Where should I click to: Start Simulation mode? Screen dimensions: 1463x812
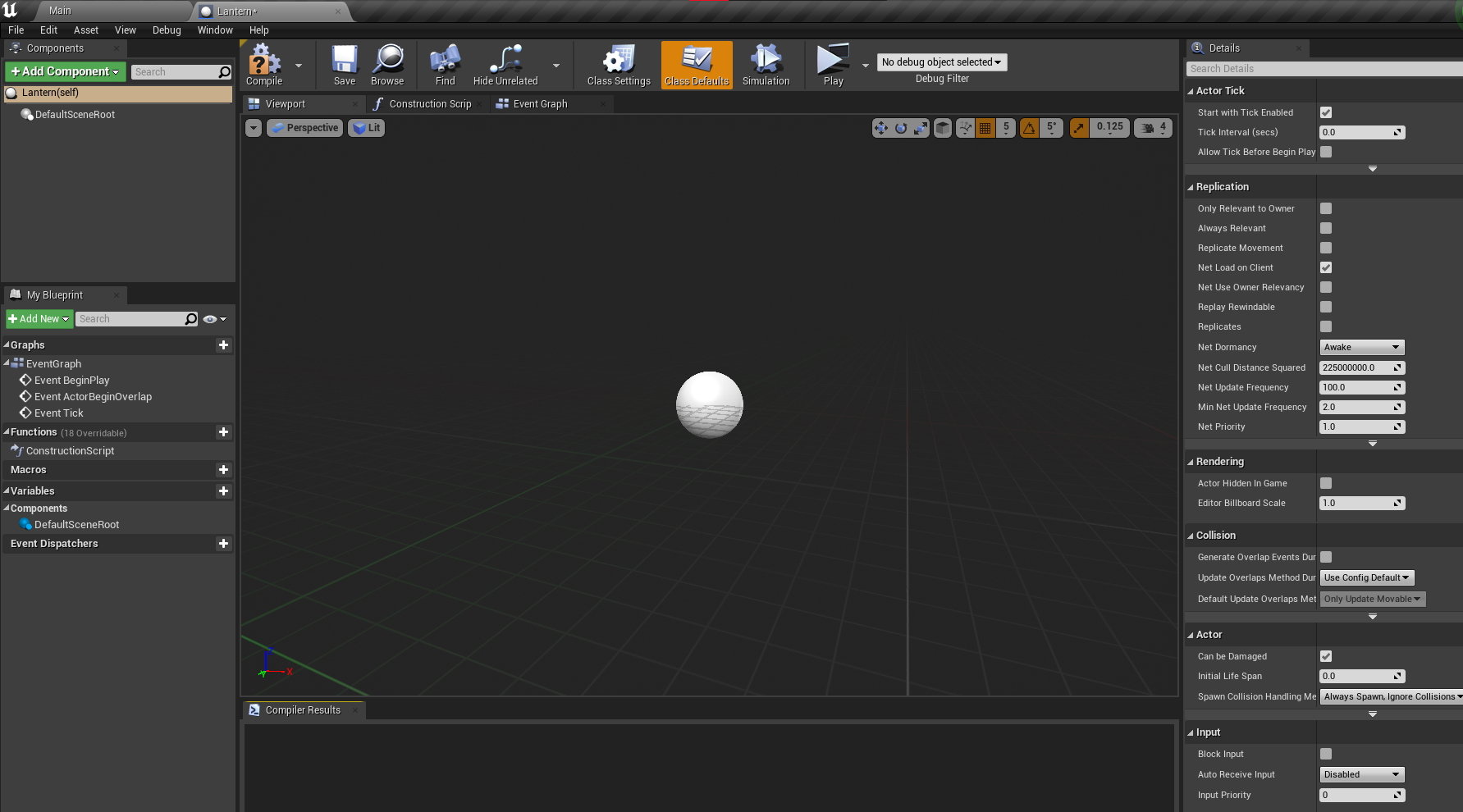[766, 65]
